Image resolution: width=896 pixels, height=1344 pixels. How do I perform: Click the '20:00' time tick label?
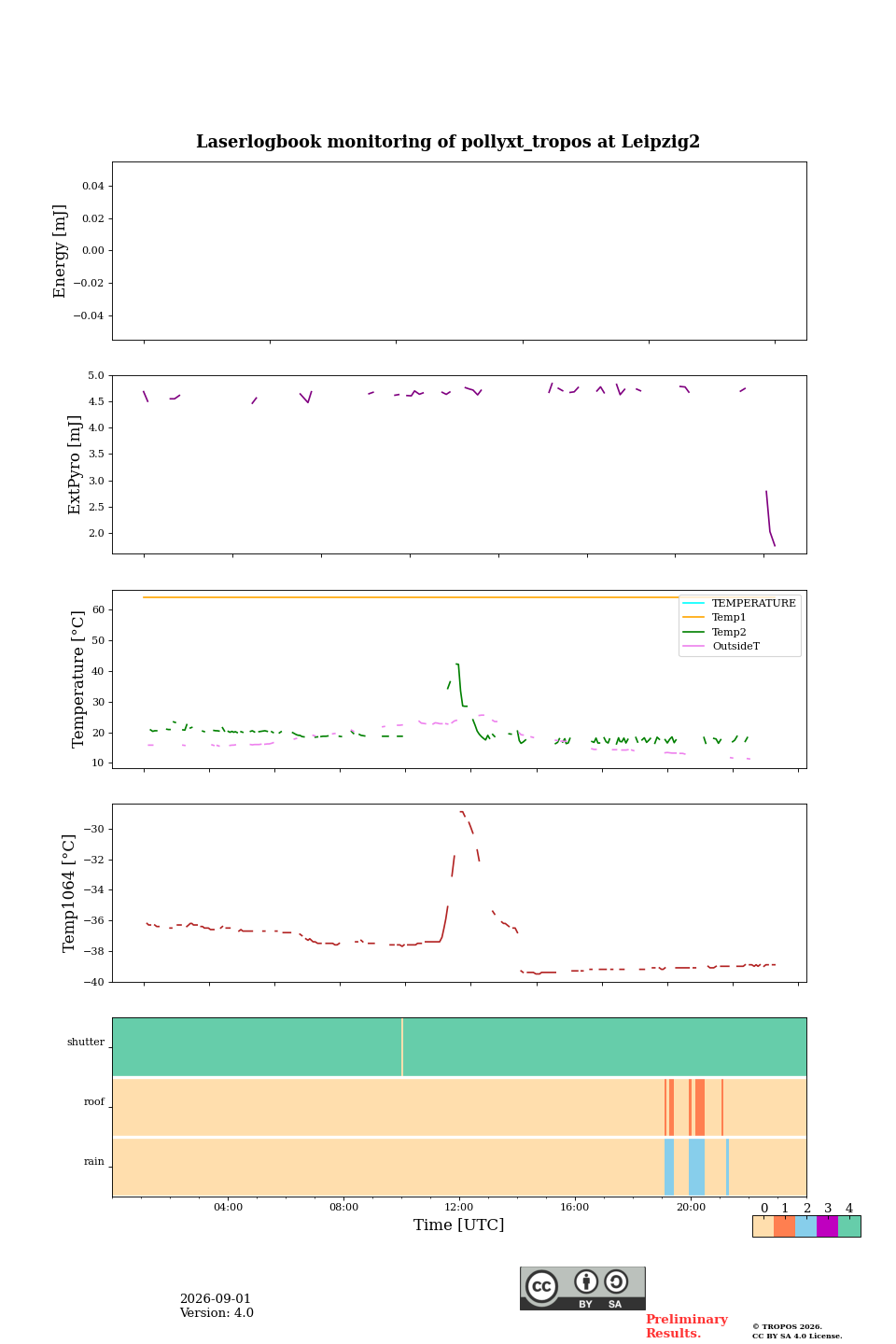pos(691,1207)
